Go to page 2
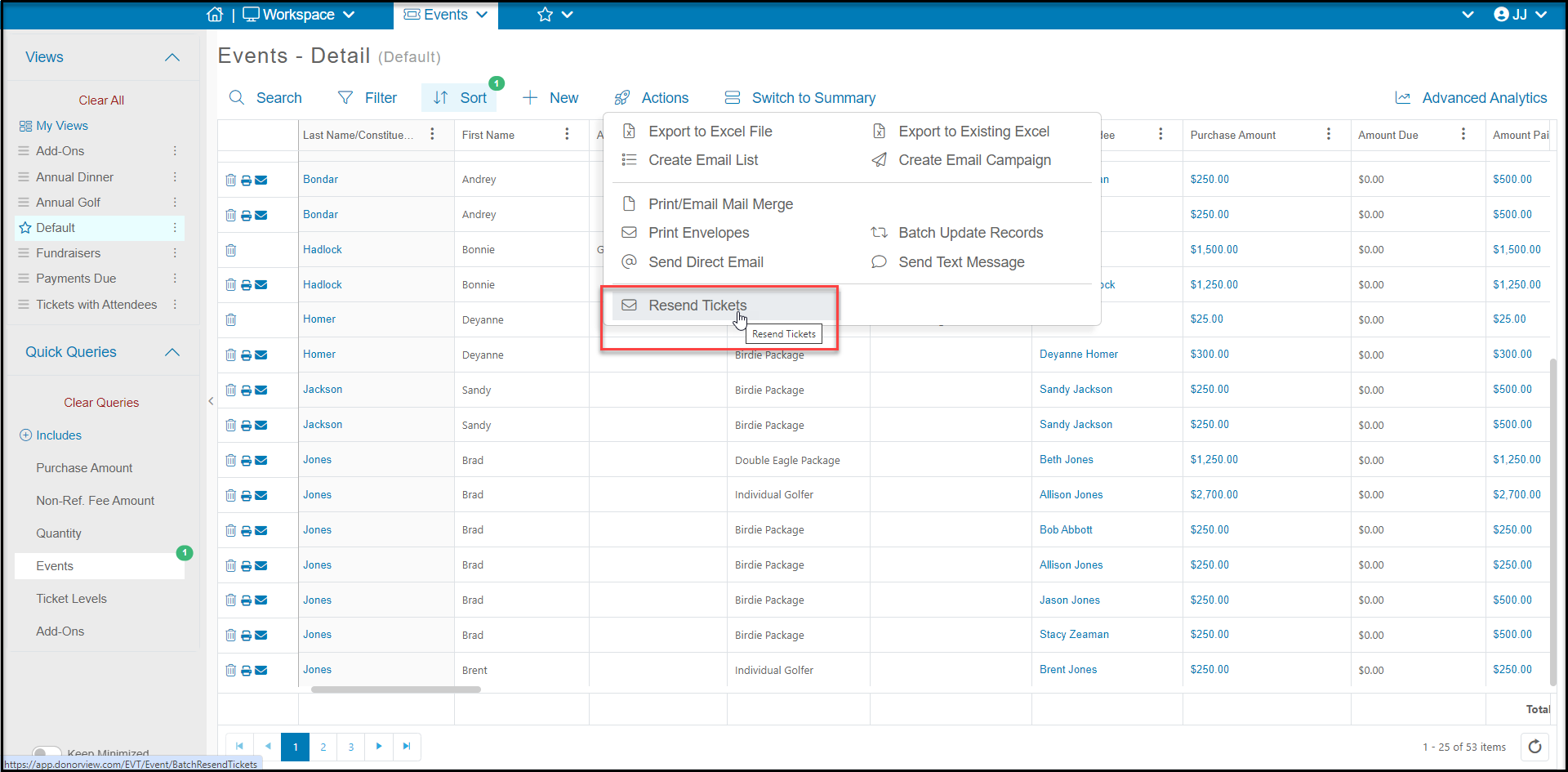 [323, 747]
